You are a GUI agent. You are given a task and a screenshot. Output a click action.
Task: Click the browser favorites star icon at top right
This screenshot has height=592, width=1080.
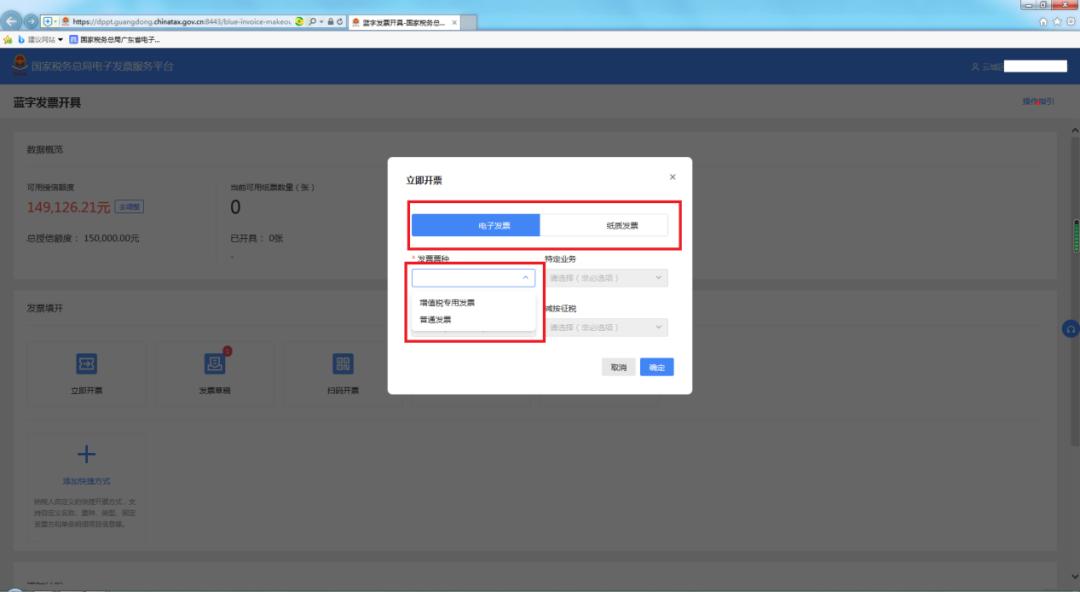1057,22
